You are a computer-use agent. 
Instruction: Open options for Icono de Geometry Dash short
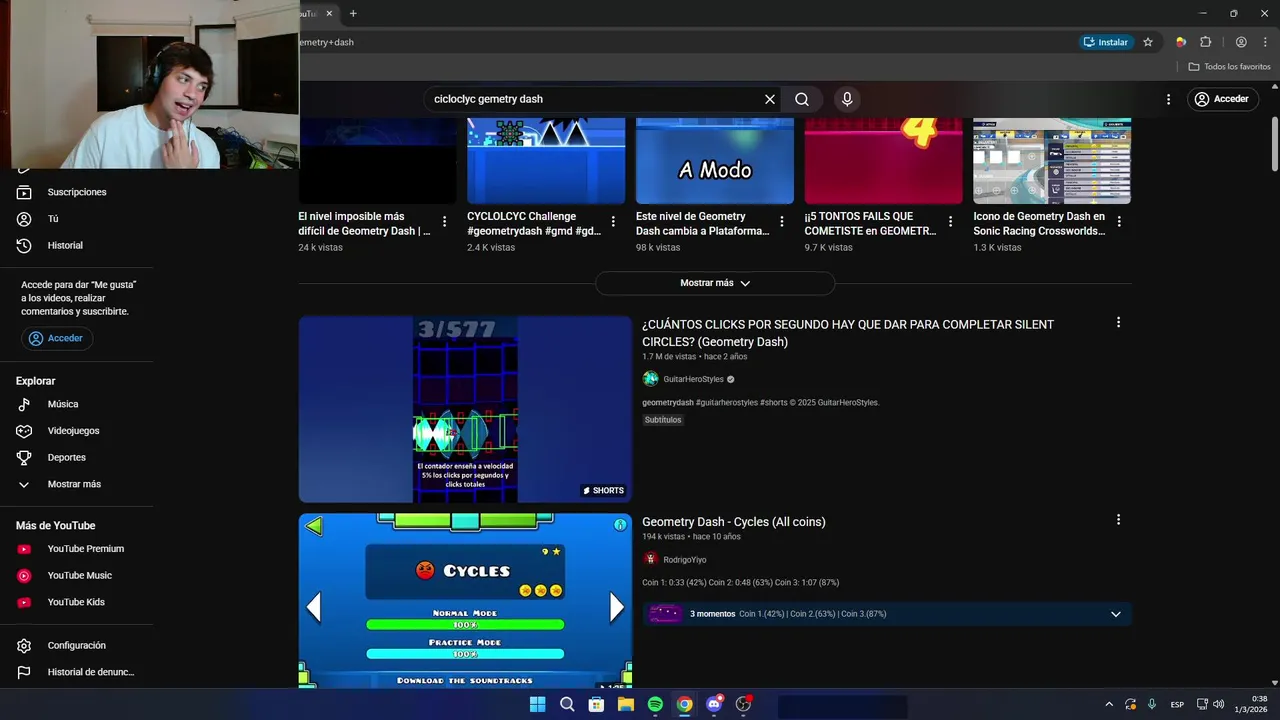tap(1119, 222)
